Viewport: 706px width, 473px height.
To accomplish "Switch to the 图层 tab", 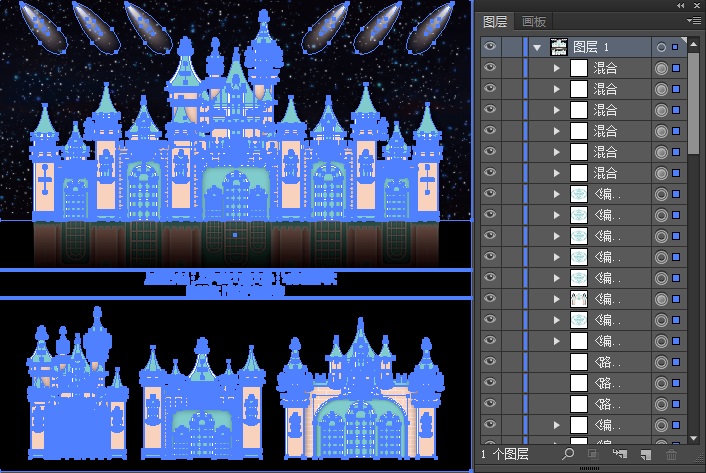I will point(495,21).
